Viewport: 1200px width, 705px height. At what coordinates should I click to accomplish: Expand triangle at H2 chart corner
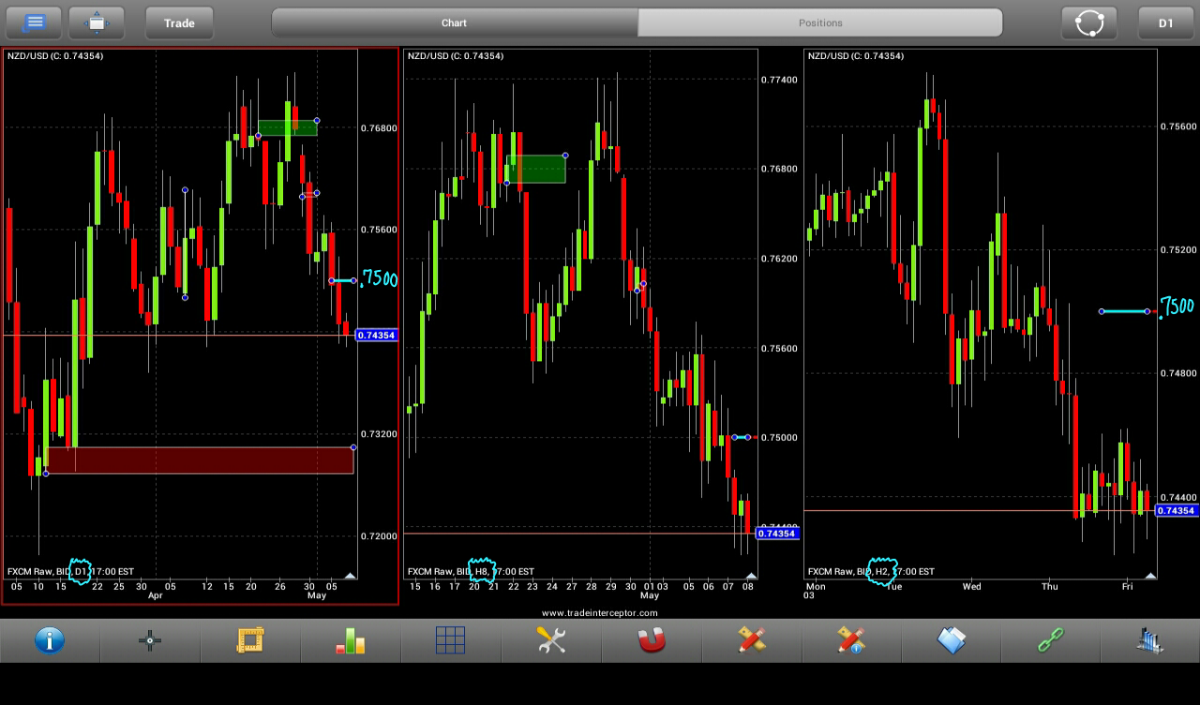tap(1150, 575)
